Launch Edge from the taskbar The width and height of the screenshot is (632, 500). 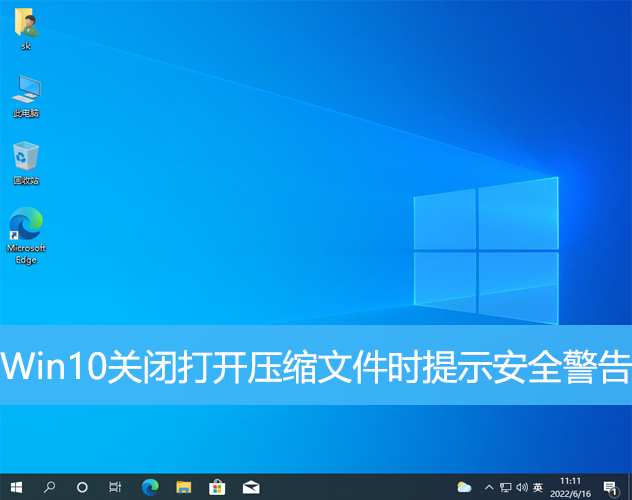150,487
